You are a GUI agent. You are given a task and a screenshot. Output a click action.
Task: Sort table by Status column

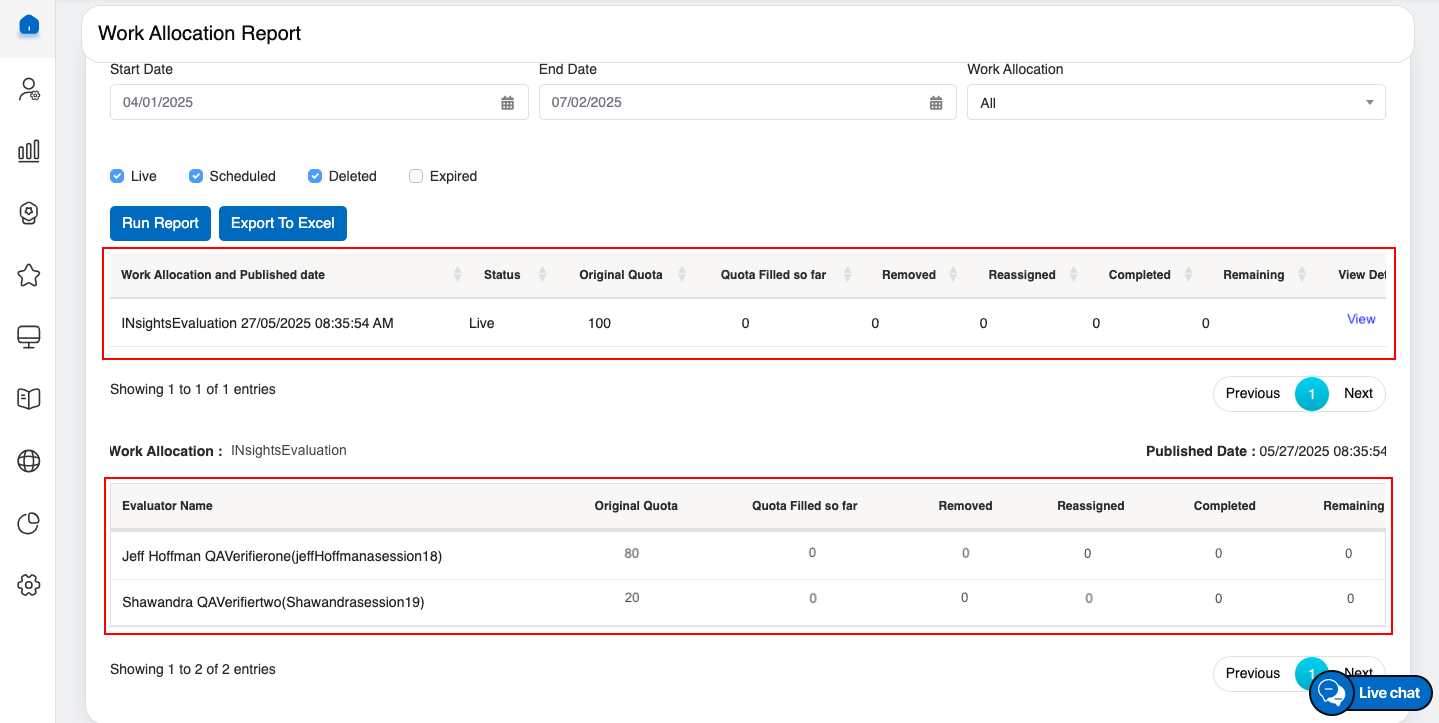543,274
